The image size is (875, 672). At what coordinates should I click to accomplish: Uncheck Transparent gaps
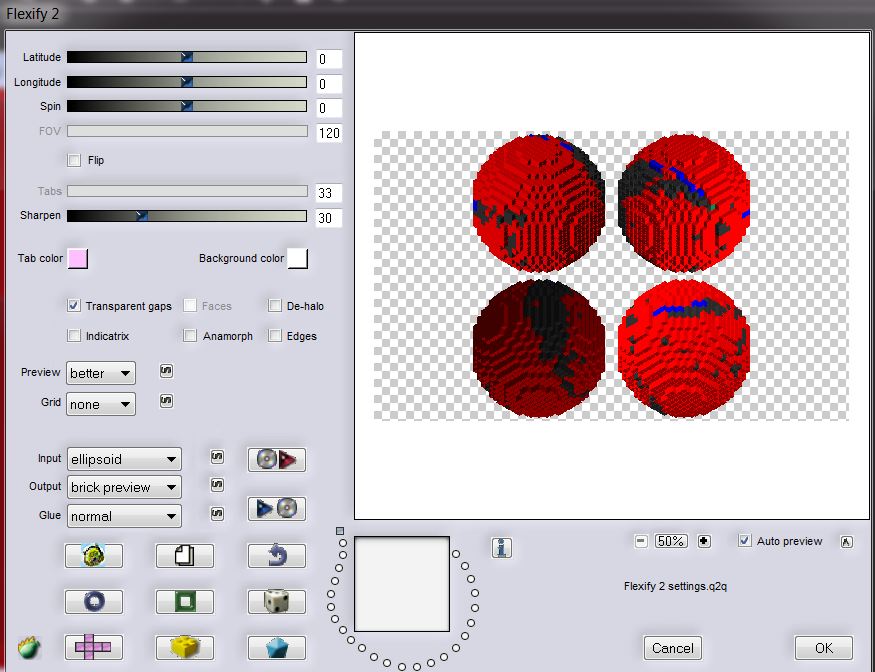(x=74, y=305)
